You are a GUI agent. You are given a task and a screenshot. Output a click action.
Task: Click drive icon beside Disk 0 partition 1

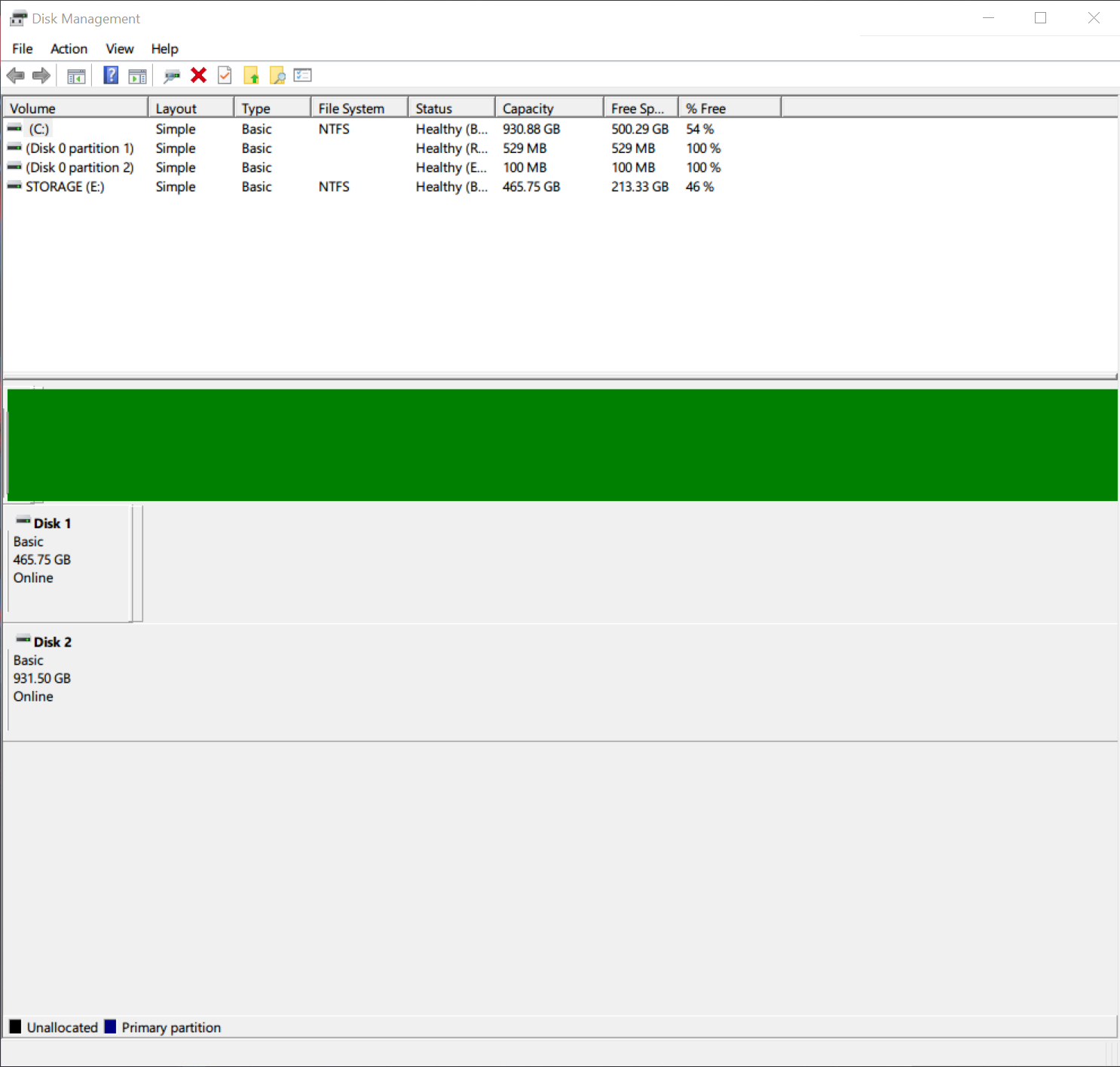(14, 148)
